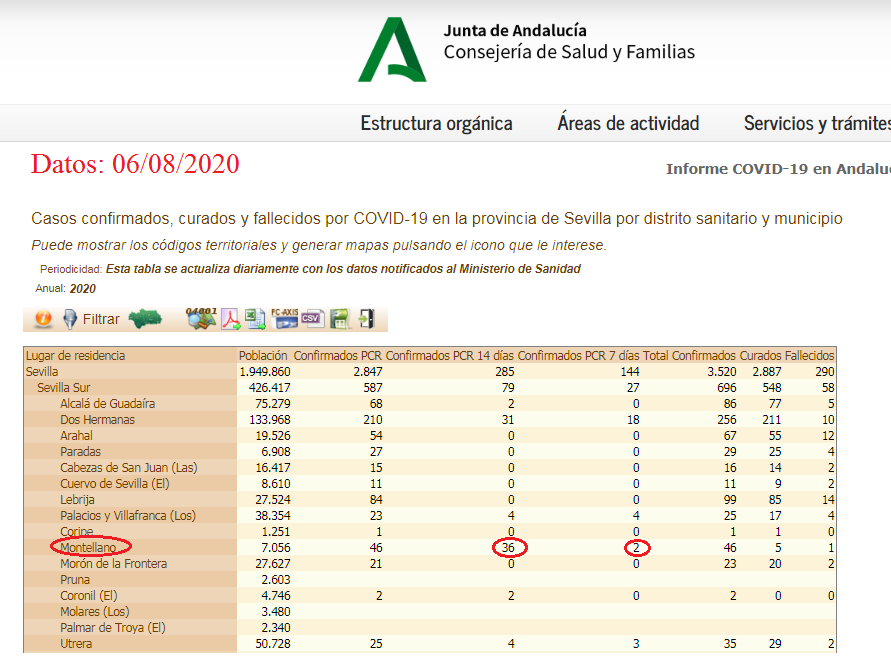The image size is (891, 659).
Task: Click the Consejería de Salud y Familias title
Action: pos(568,52)
